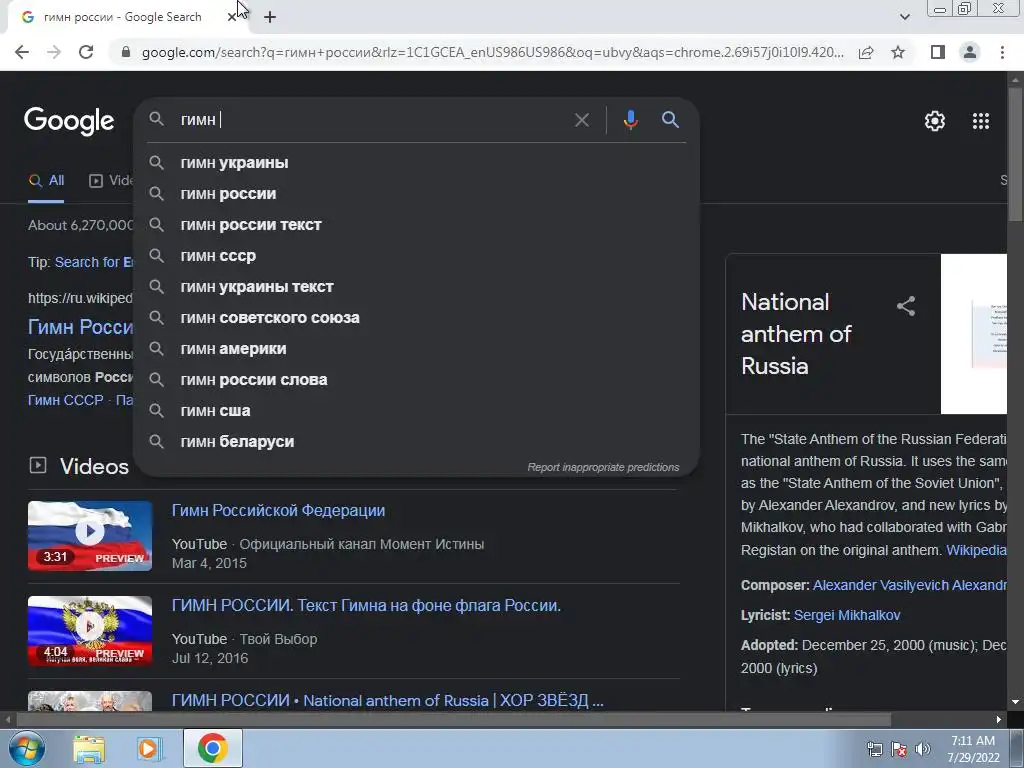Screen dimensions: 1024x768
Task: Switch to the Videos results tab
Action: tap(111, 181)
